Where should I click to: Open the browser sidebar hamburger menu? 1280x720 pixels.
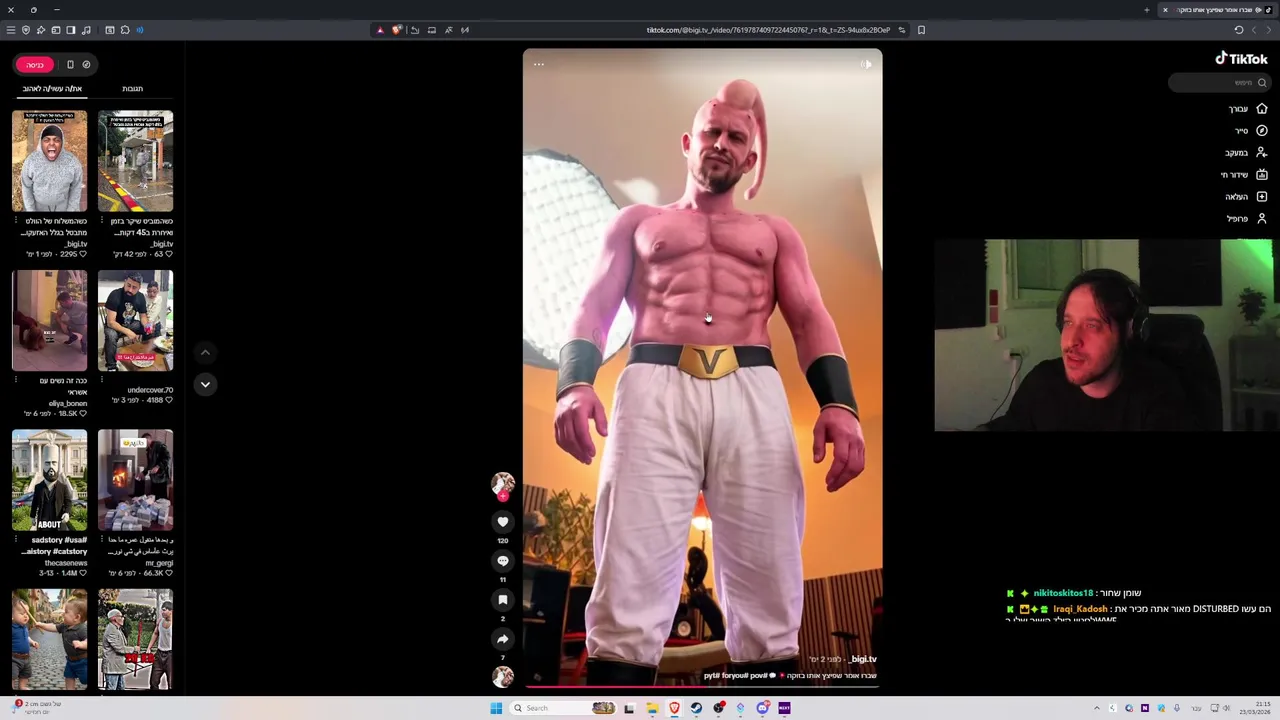click(x=11, y=30)
